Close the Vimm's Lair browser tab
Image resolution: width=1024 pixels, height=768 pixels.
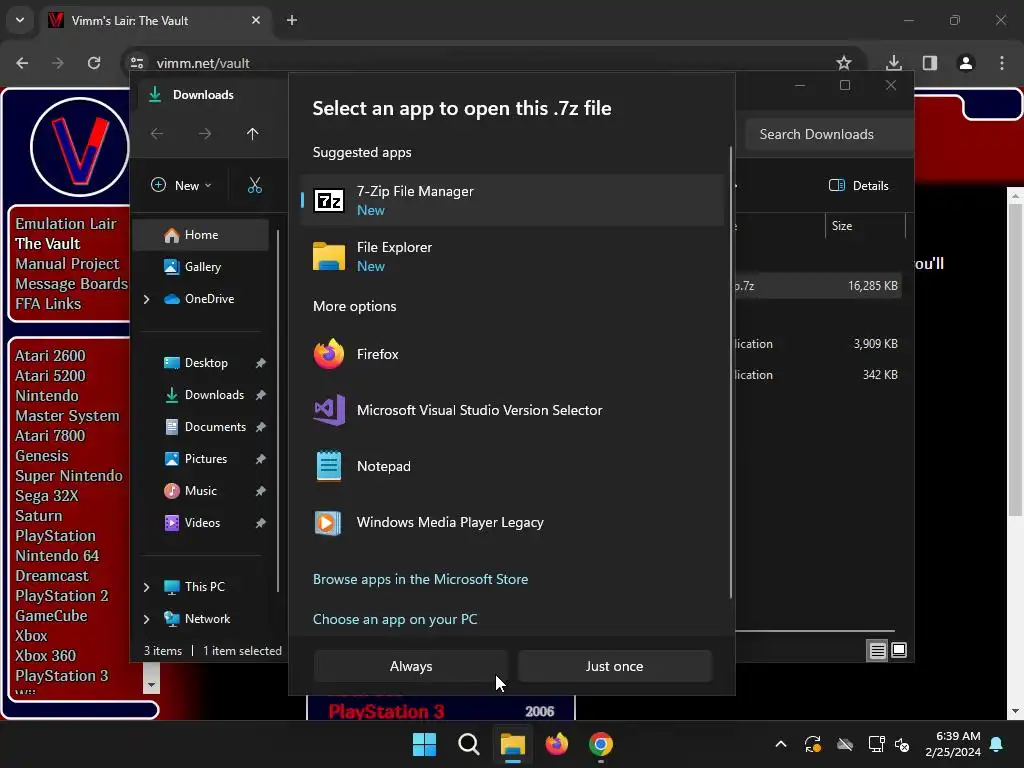(x=256, y=21)
